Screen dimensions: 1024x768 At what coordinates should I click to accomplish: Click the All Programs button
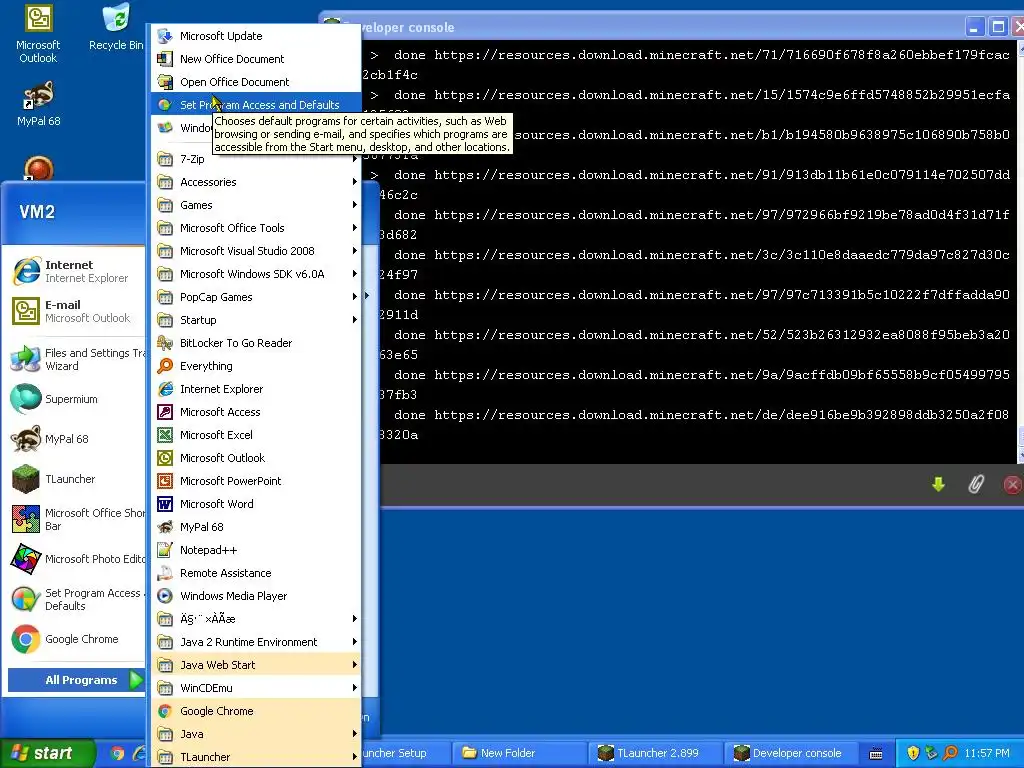click(x=76, y=680)
